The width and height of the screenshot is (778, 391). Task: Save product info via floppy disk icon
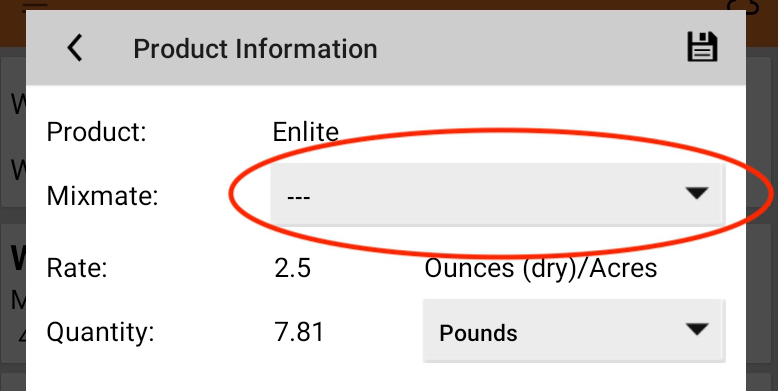tap(702, 47)
